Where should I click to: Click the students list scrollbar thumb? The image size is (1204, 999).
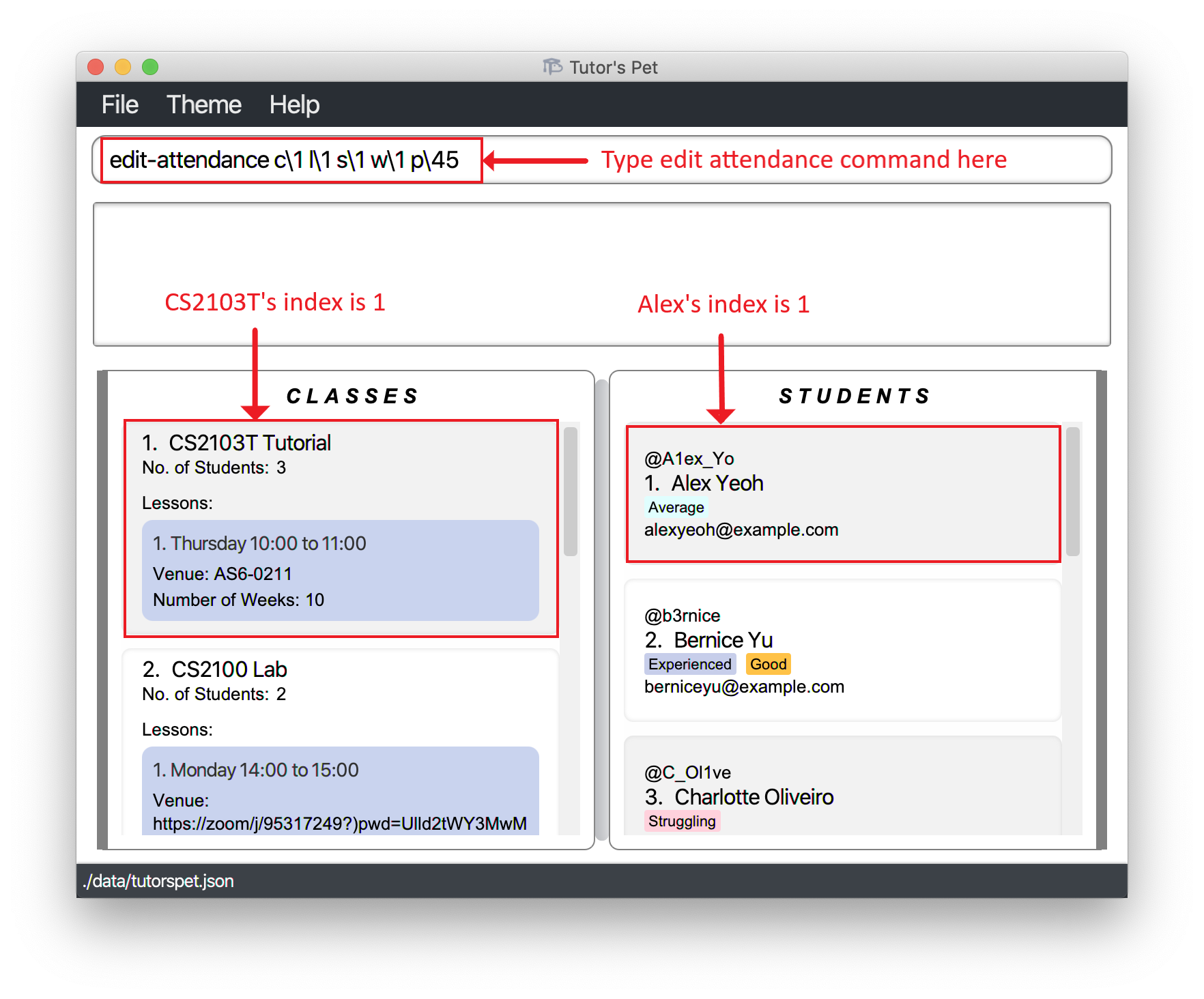[x=1073, y=491]
